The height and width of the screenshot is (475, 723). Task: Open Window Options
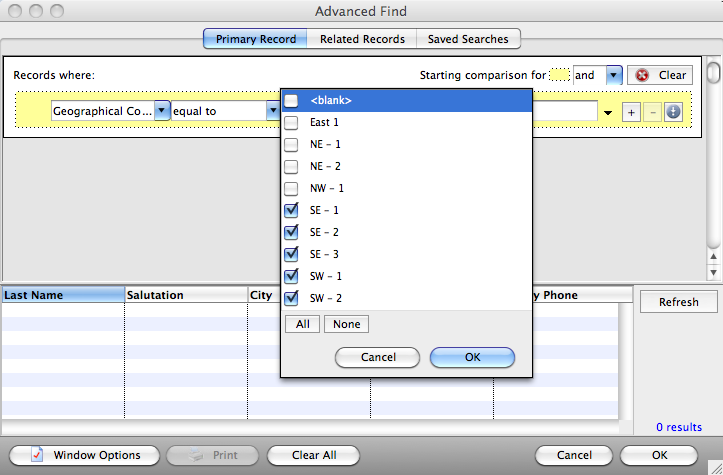coord(84,455)
